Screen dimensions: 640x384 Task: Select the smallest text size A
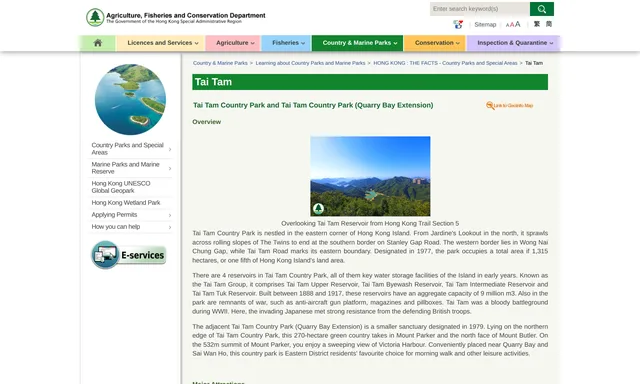click(507, 25)
